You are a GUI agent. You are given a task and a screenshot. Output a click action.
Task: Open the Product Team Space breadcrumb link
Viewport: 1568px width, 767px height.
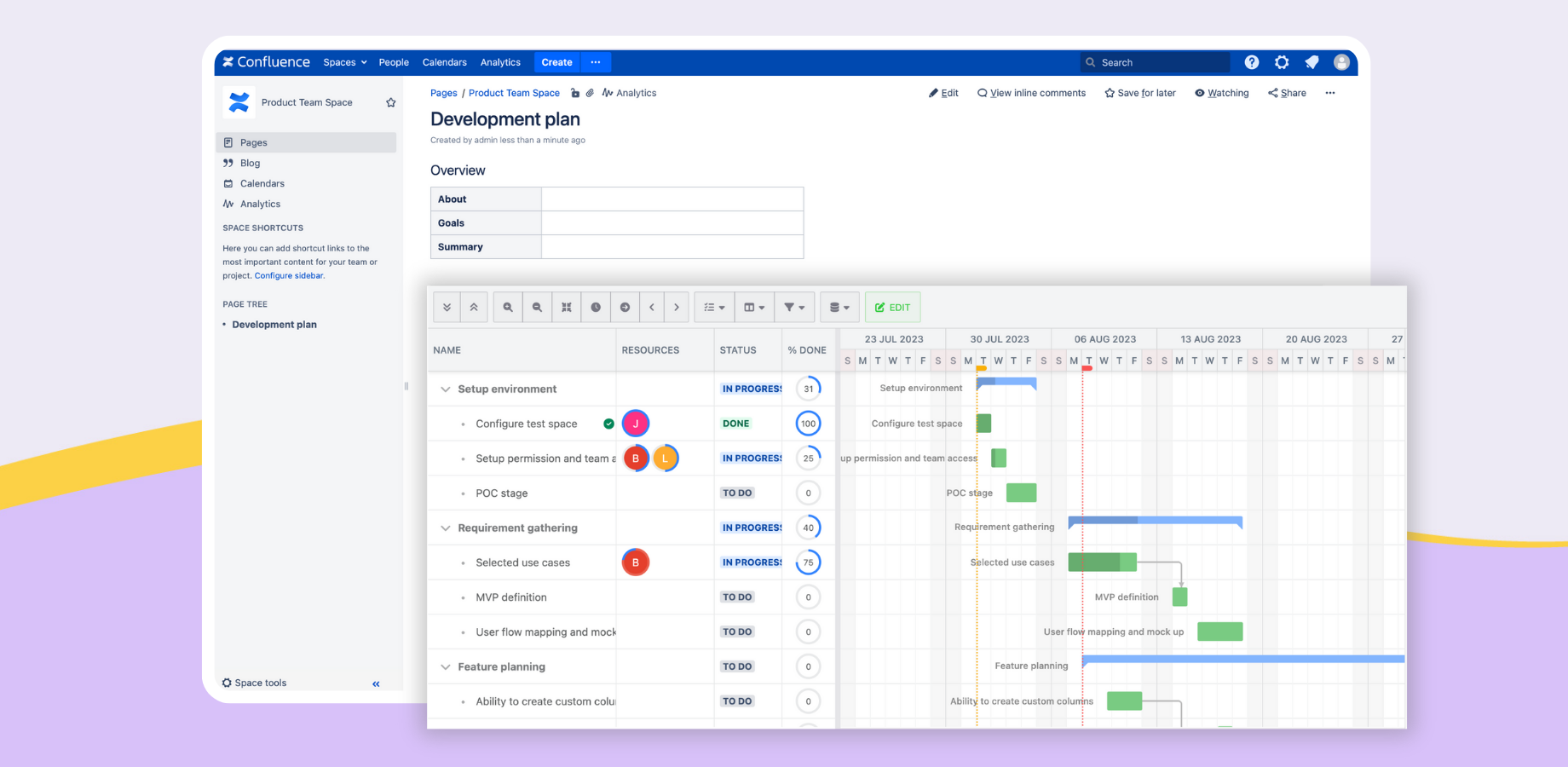[514, 93]
